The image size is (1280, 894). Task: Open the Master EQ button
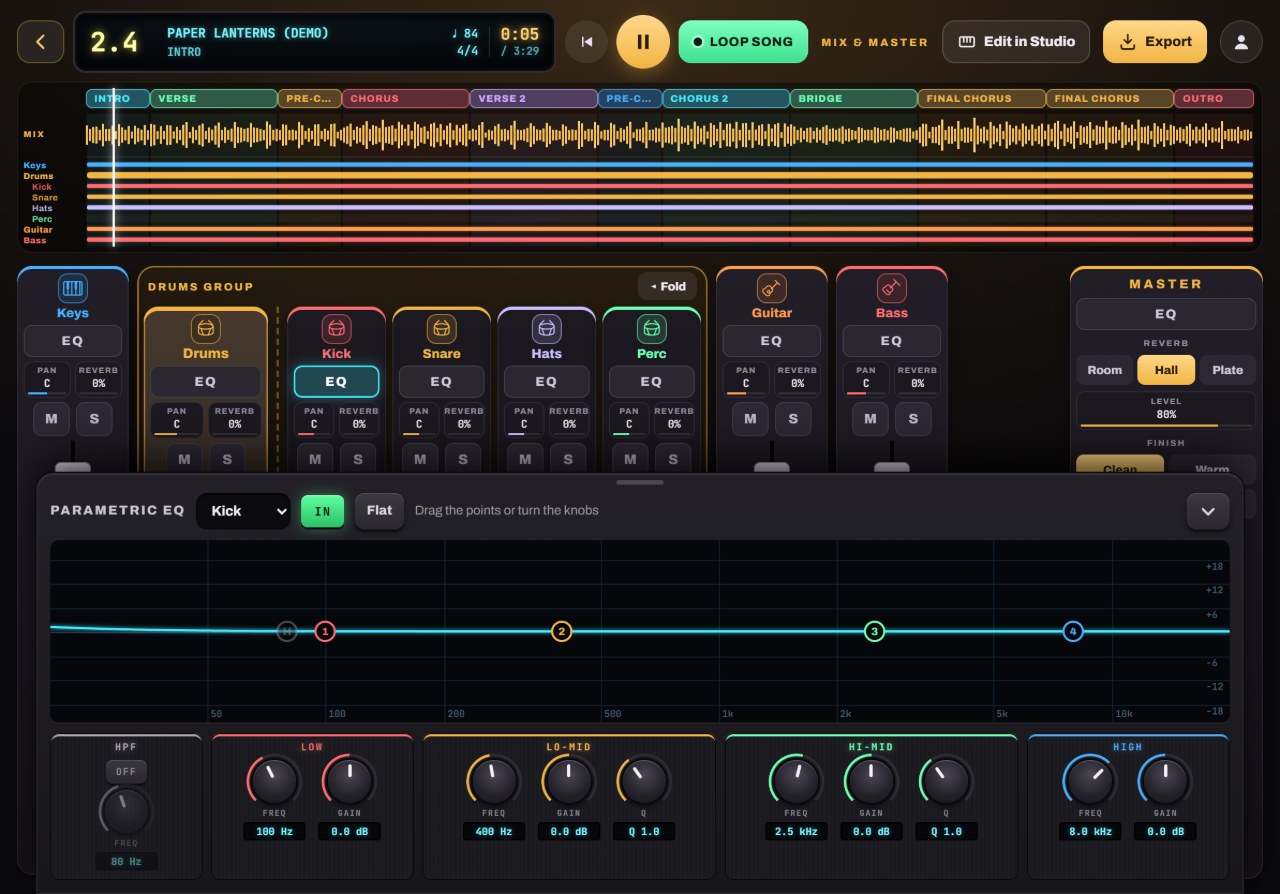point(1166,314)
